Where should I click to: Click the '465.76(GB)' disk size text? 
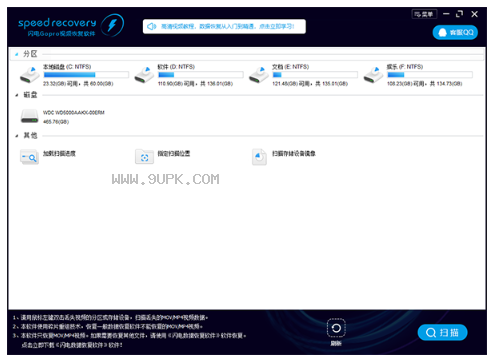point(56,122)
